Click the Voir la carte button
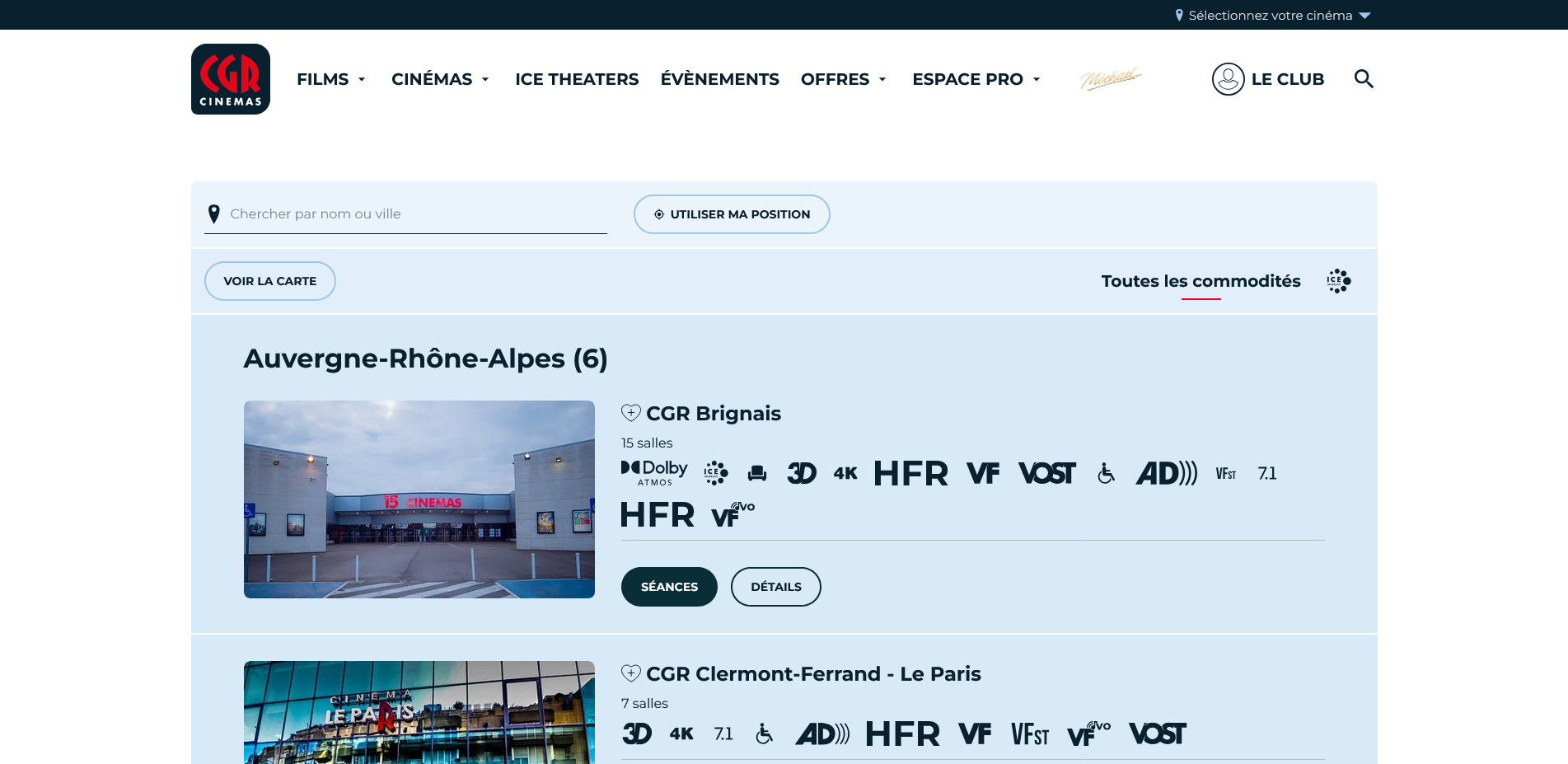 (270, 281)
